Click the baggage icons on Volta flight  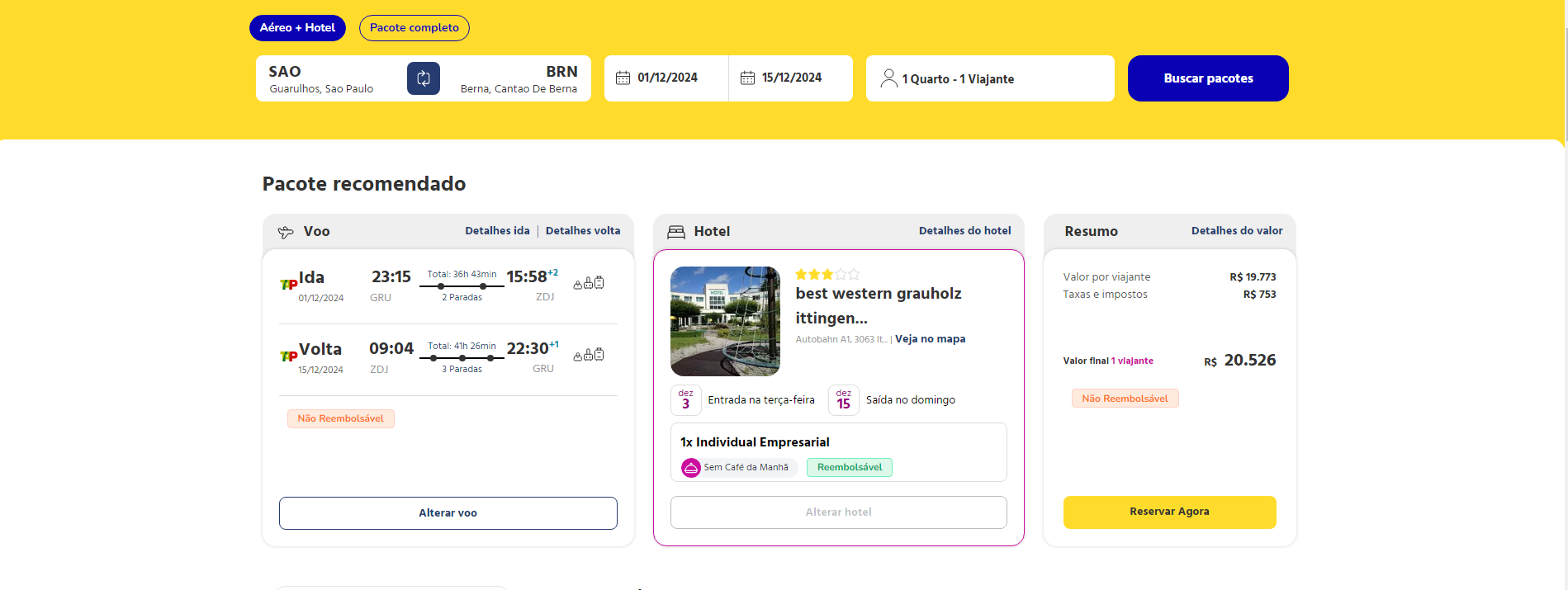(589, 355)
